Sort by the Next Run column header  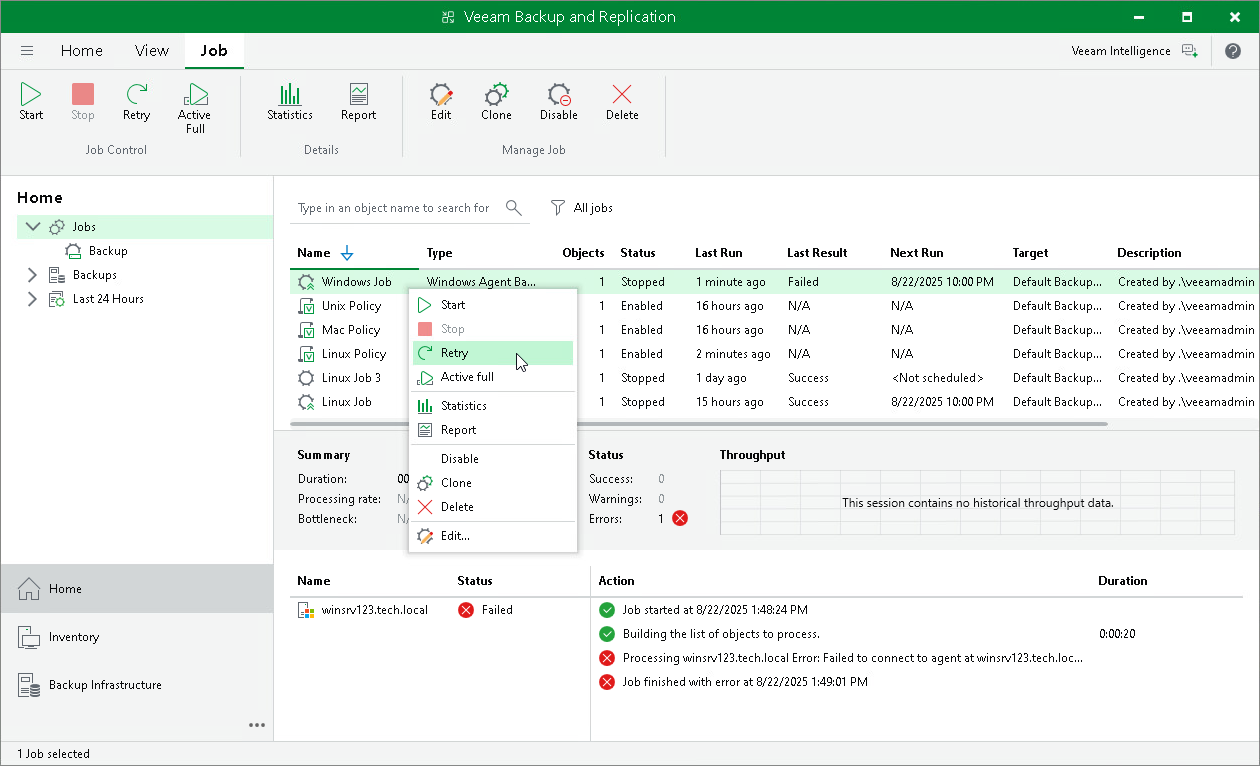[917, 253]
